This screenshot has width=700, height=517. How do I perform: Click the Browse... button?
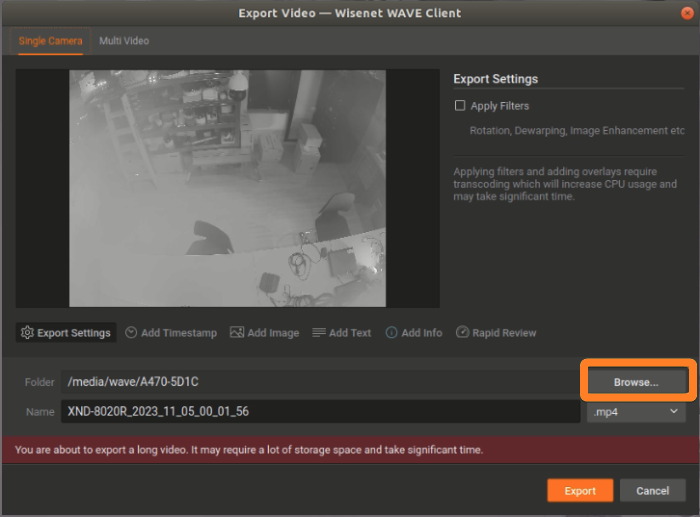(636, 382)
